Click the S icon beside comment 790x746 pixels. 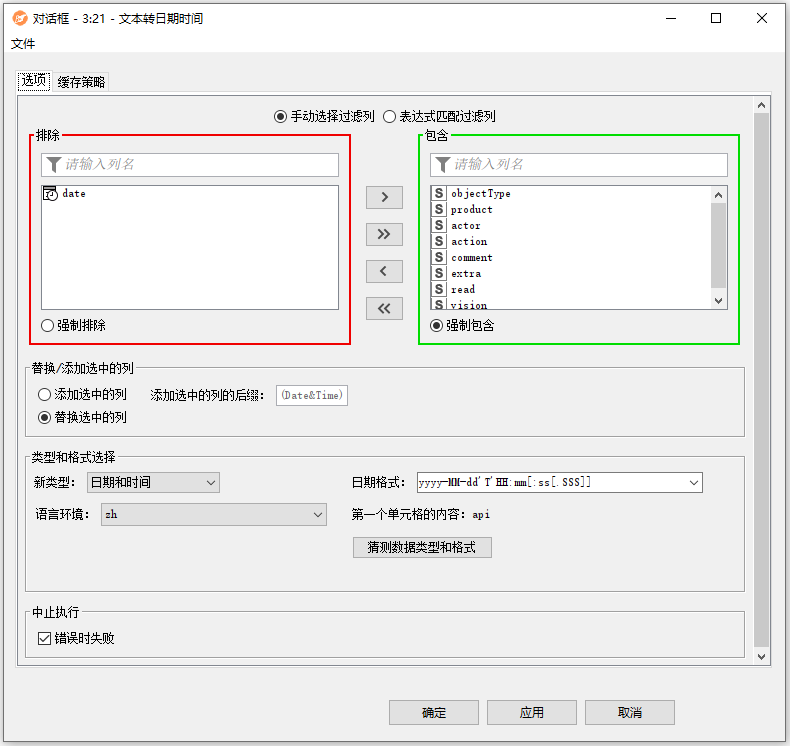point(439,257)
